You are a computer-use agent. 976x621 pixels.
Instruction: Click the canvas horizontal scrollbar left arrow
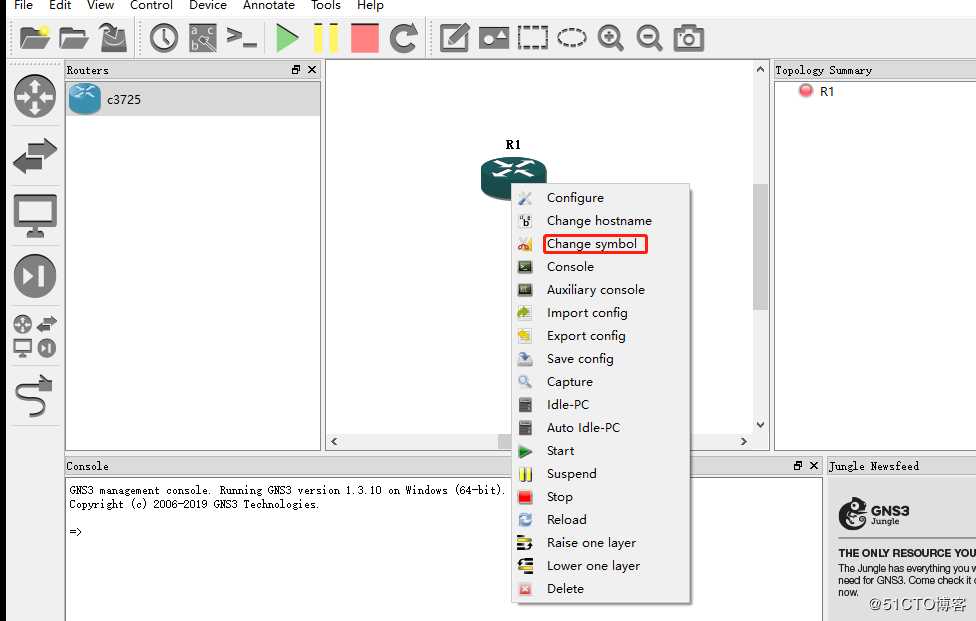[x=334, y=441]
